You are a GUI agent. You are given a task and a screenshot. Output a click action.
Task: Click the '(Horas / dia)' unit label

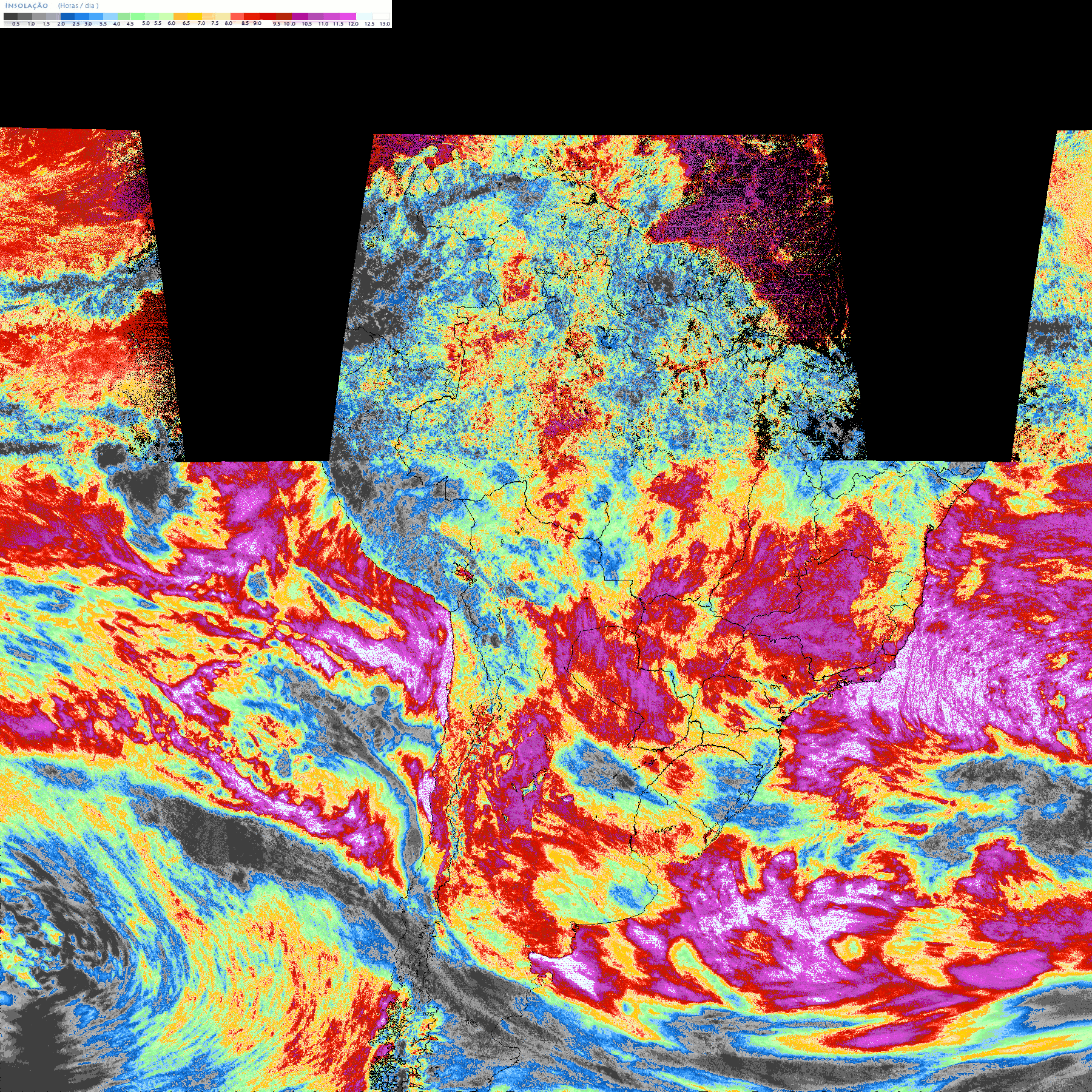78,5
